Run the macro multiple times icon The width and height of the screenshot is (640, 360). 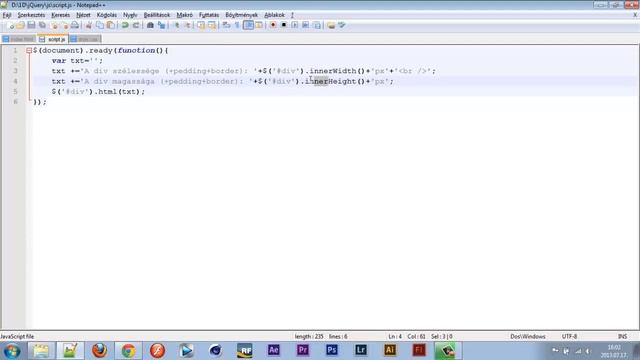click(305, 25)
